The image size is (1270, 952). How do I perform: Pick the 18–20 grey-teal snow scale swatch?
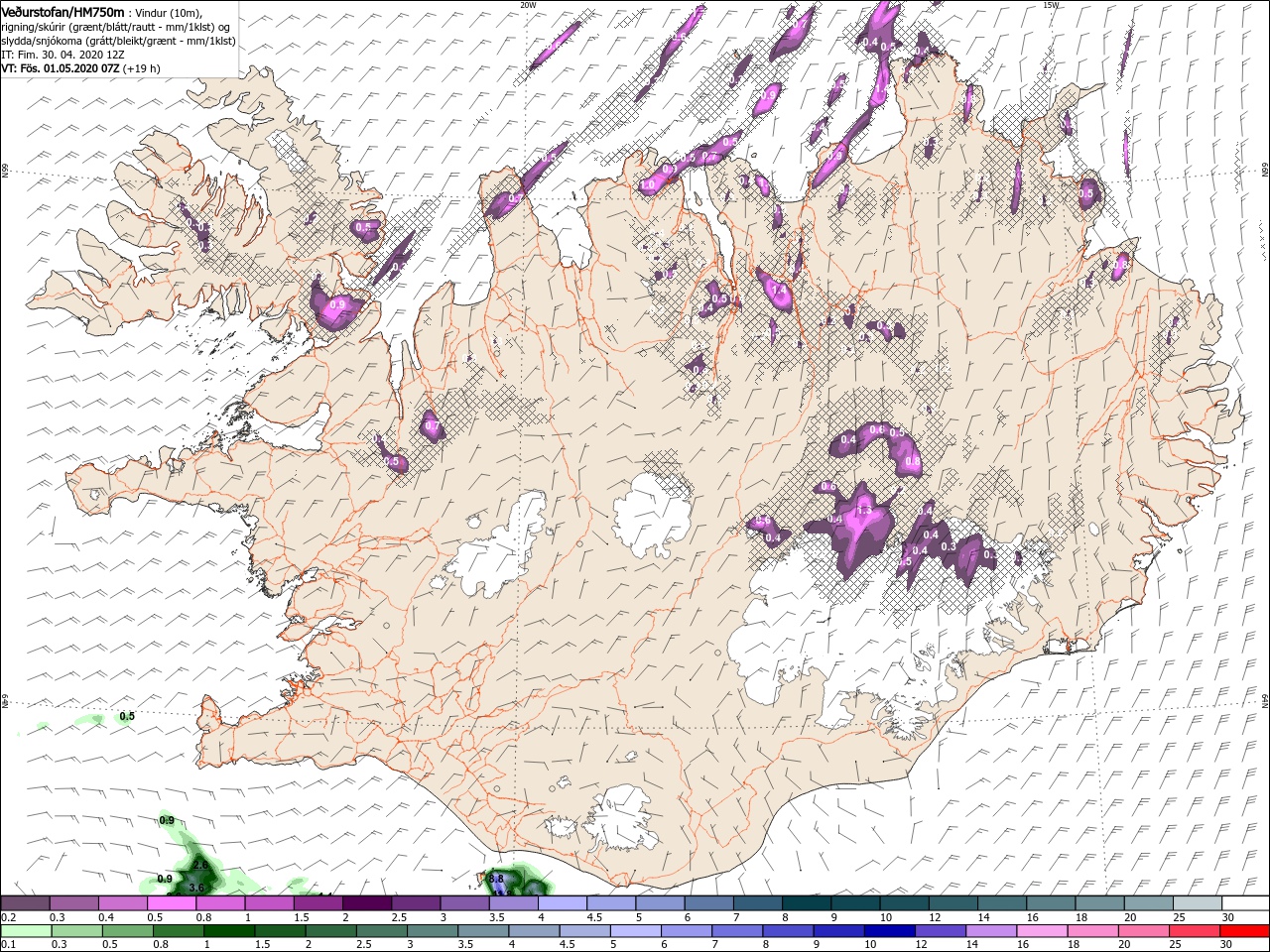[x=1097, y=902]
